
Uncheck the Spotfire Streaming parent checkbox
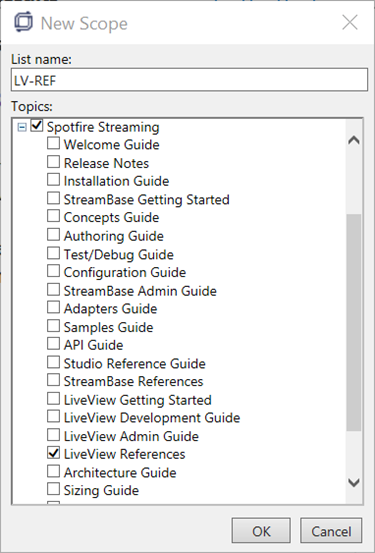click(37, 126)
